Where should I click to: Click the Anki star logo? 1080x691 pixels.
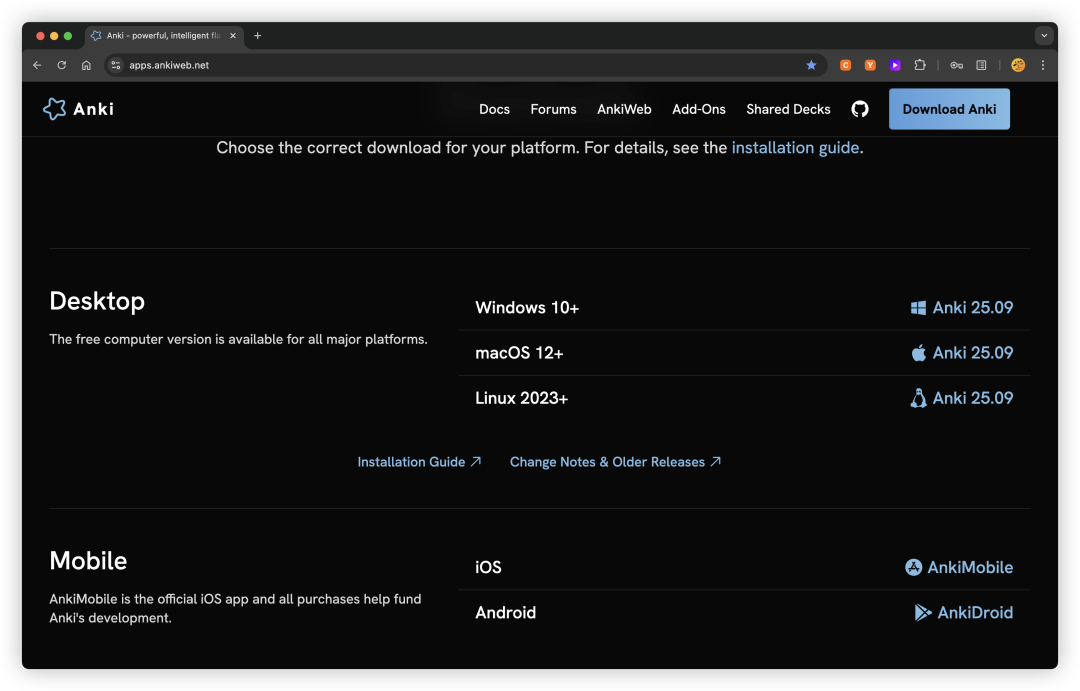pyautogui.click(x=54, y=109)
